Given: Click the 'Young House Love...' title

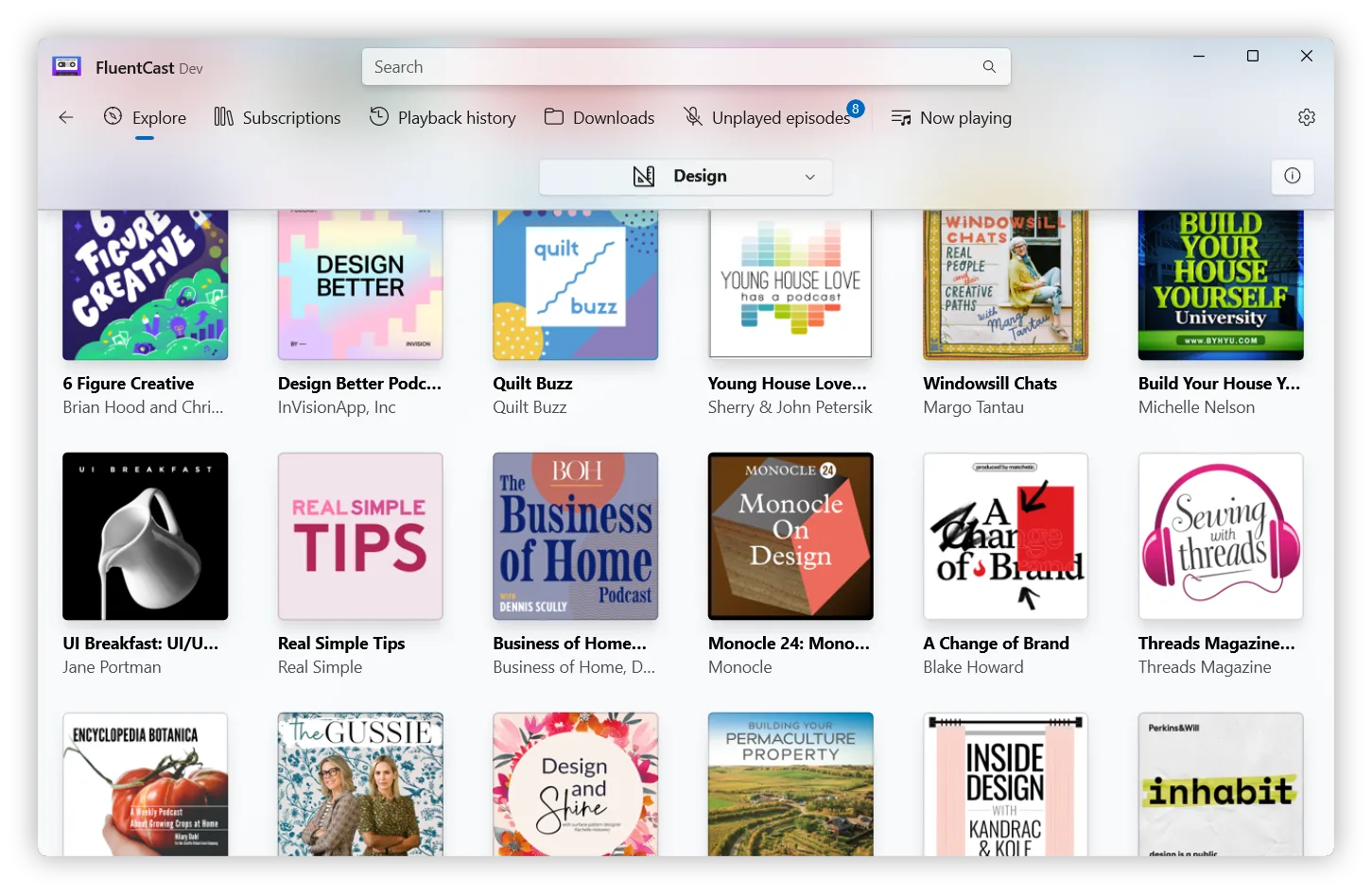Looking at the screenshot, I should tap(787, 384).
